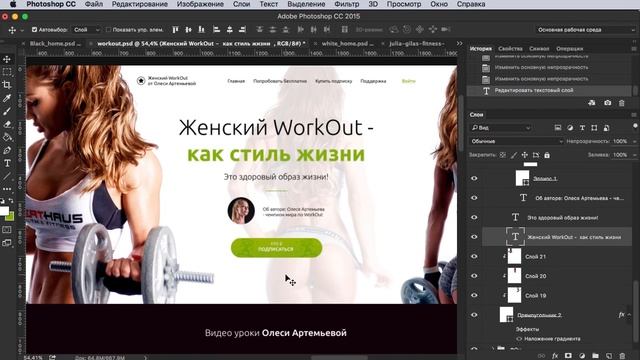This screenshot has width=640, height=360.
Task: Collapse effects on the Прямоугольник 2 layer
Action: [629, 315]
